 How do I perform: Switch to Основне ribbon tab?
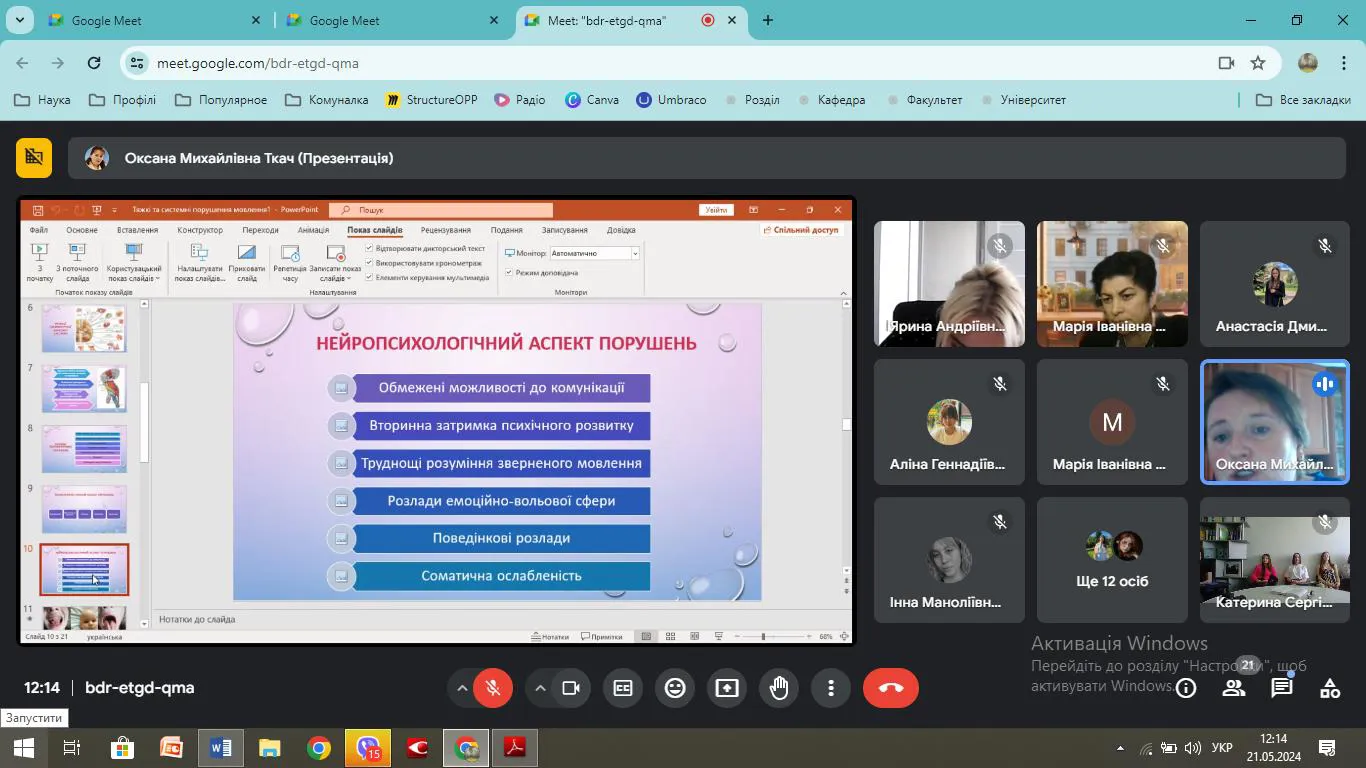coord(82,230)
